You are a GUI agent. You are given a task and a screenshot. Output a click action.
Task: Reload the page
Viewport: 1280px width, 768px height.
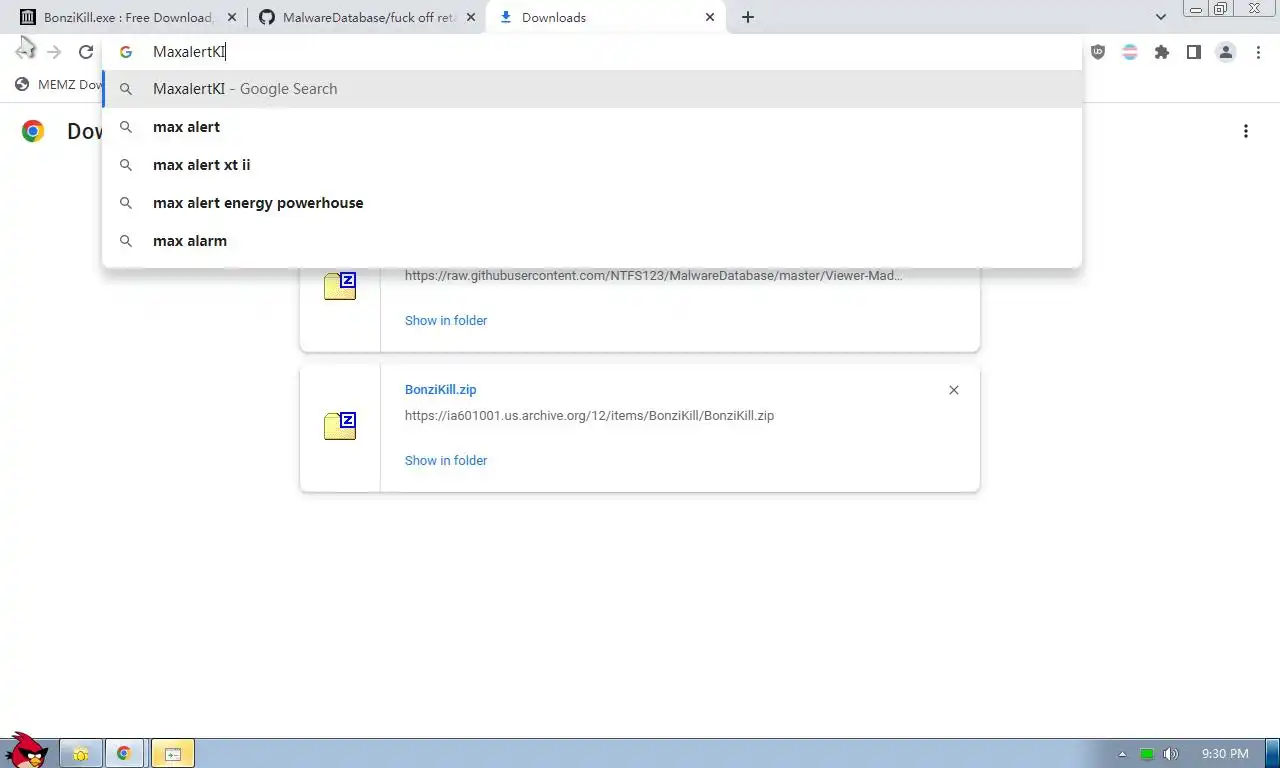pos(86,52)
